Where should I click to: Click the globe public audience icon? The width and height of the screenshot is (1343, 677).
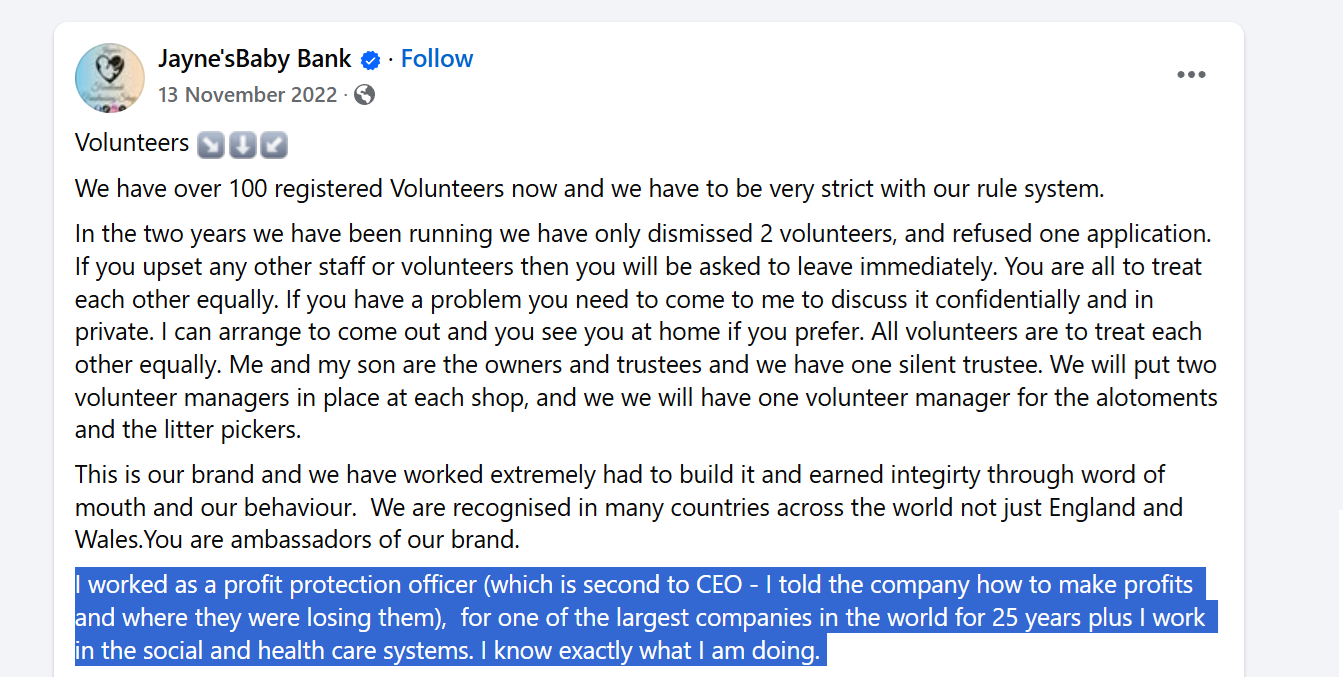point(365,95)
